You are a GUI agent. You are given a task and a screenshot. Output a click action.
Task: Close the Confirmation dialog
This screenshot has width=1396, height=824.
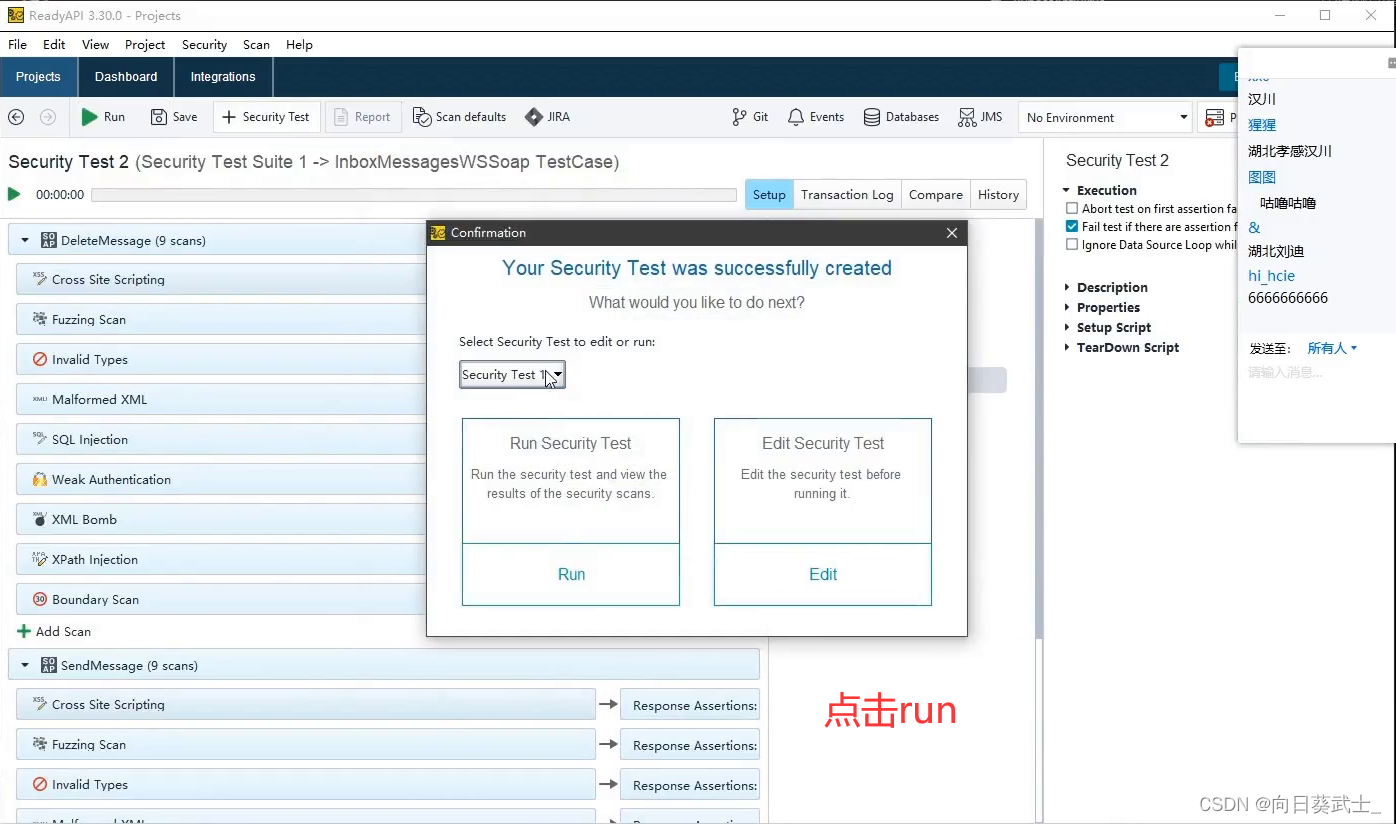[x=952, y=233]
